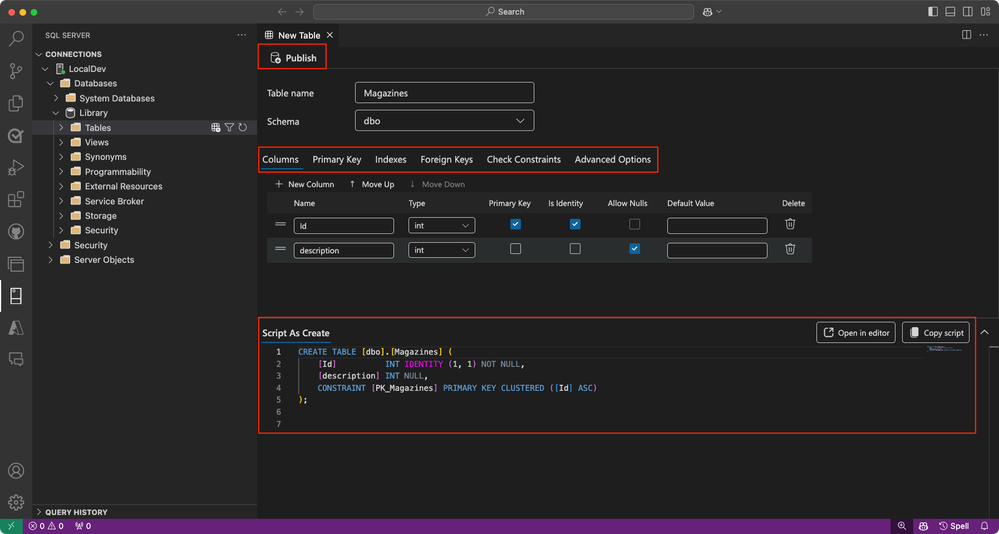The height and width of the screenshot is (534, 999).
Task: Click the Table name input field
Action: click(444, 93)
